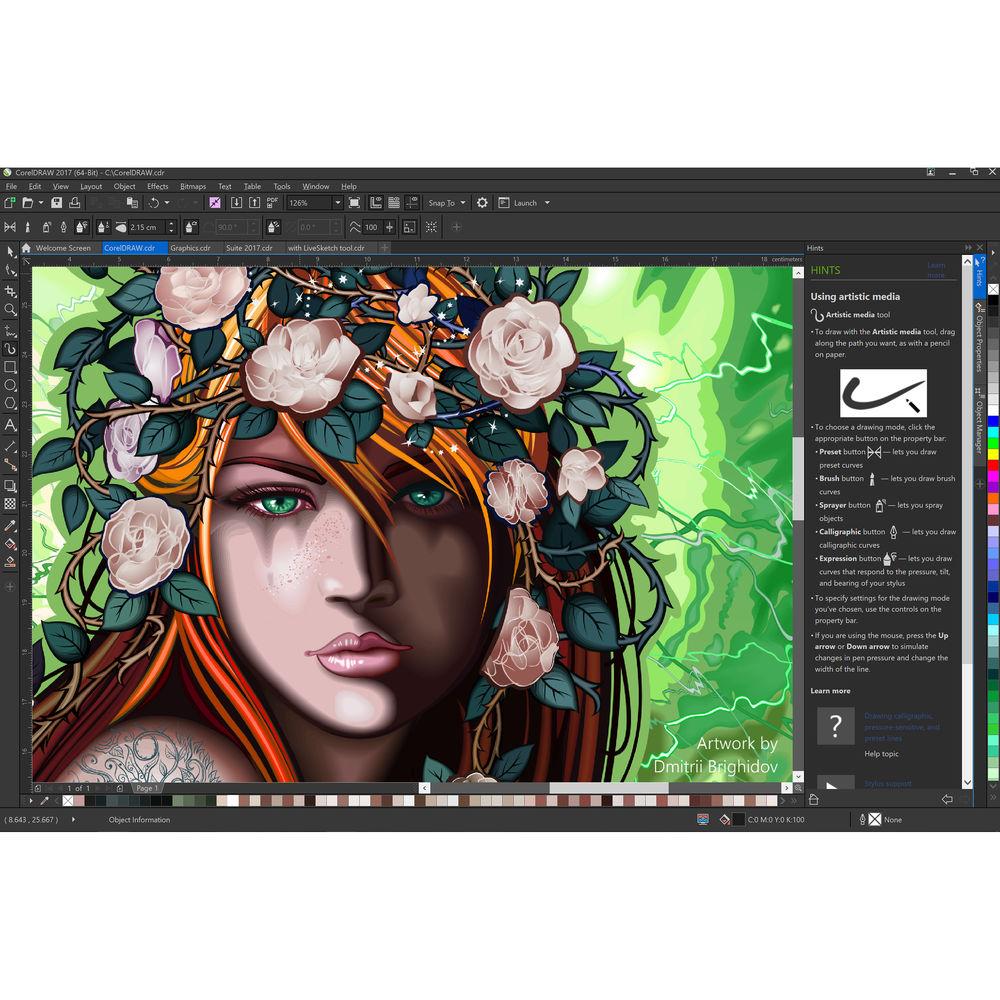Select the Pick tool in toolbox
The height and width of the screenshot is (1000, 1000).
[10, 251]
